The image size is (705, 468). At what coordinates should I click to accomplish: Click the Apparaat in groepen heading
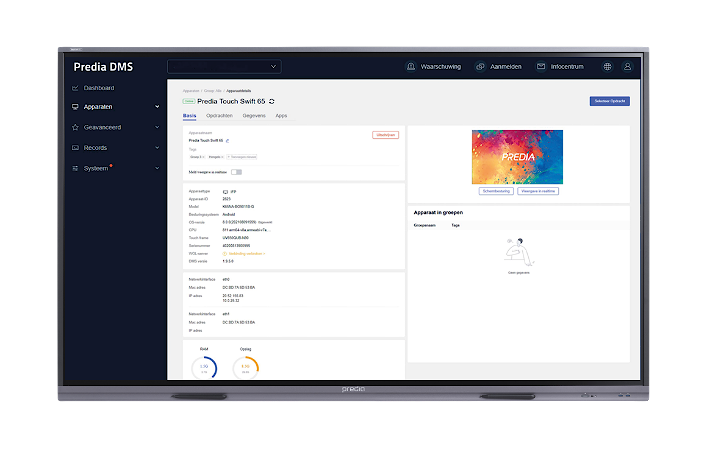click(438, 212)
